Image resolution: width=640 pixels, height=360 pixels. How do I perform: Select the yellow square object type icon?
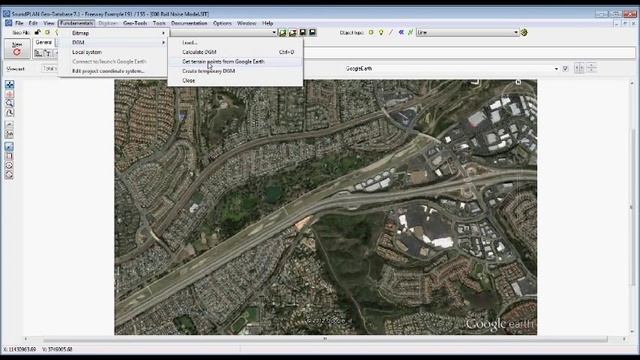(x=371, y=32)
